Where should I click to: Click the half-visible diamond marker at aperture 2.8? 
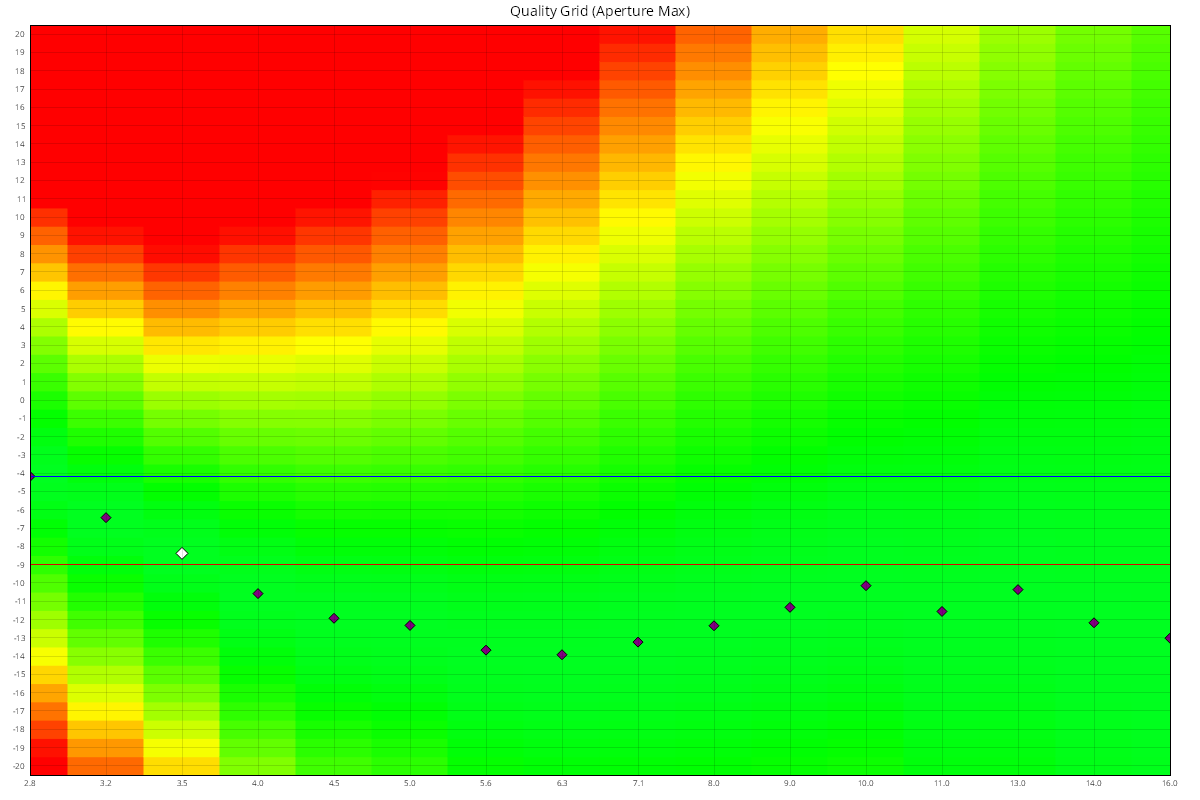click(x=32, y=476)
